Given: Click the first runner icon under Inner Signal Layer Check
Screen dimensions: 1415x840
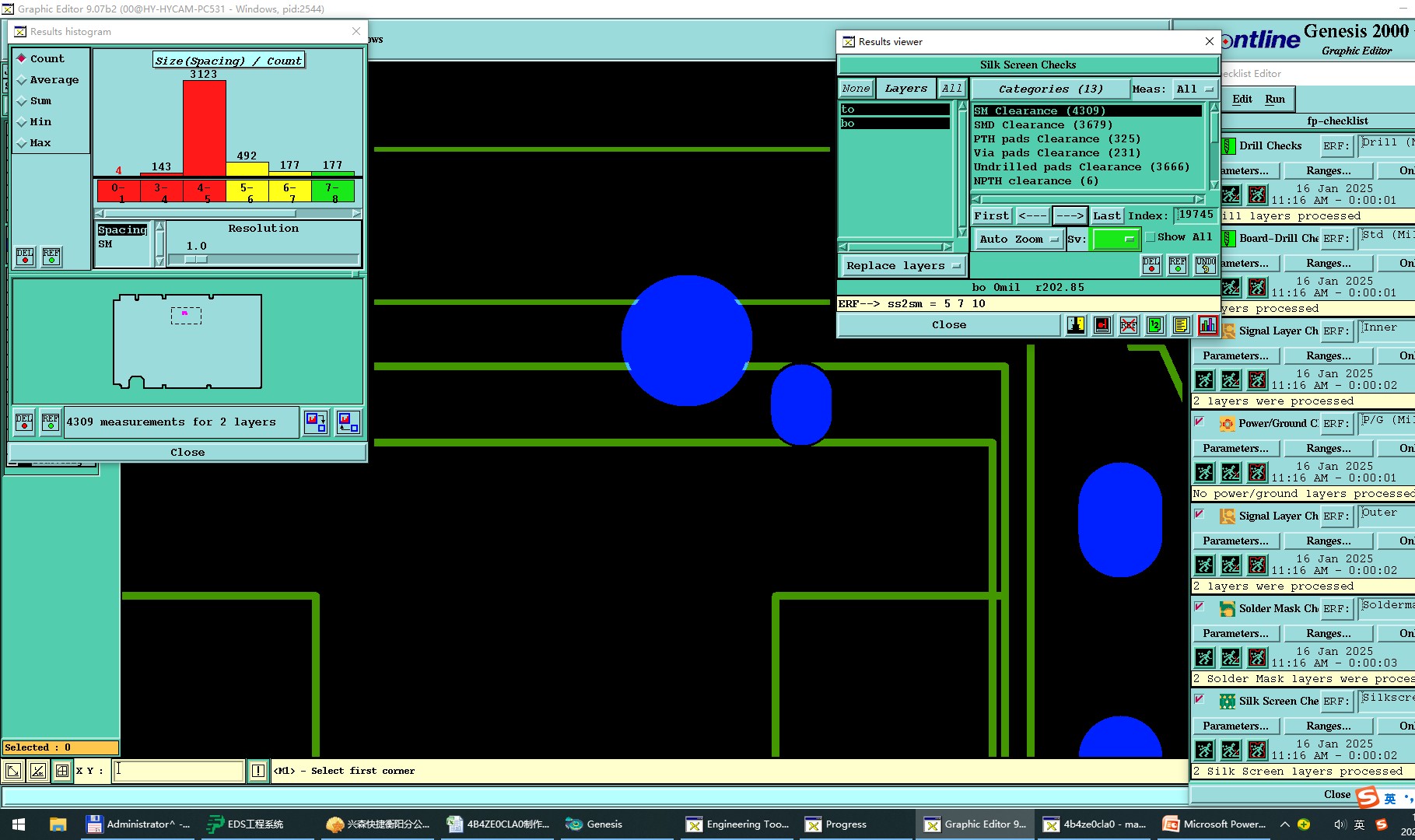Looking at the screenshot, I should pyautogui.click(x=1204, y=380).
